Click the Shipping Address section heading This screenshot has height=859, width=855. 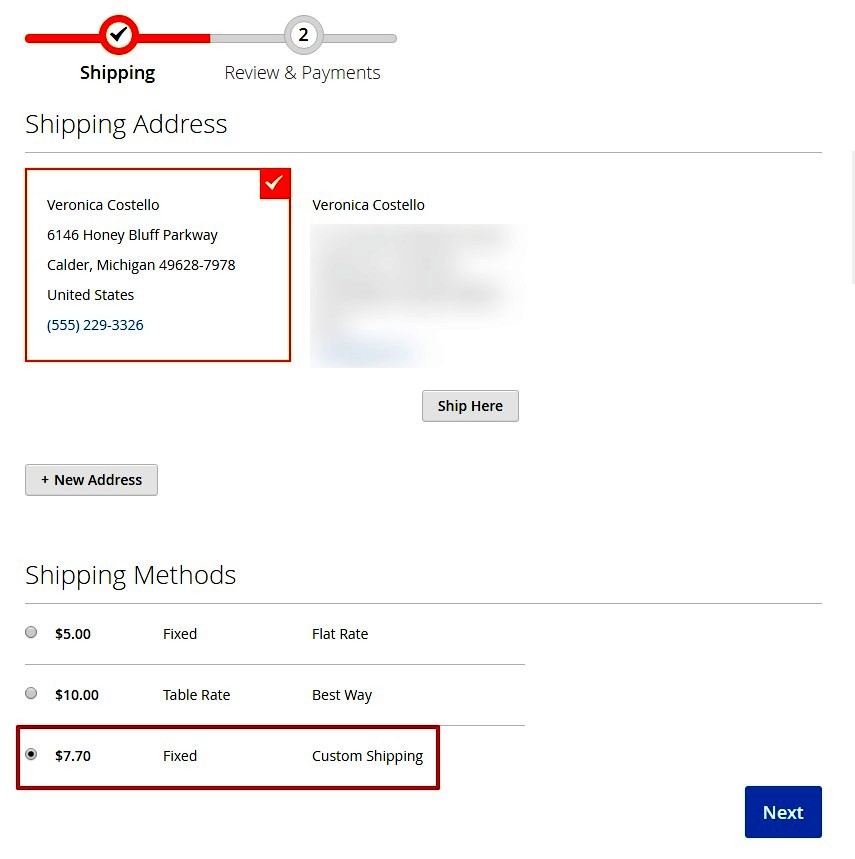click(126, 124)
